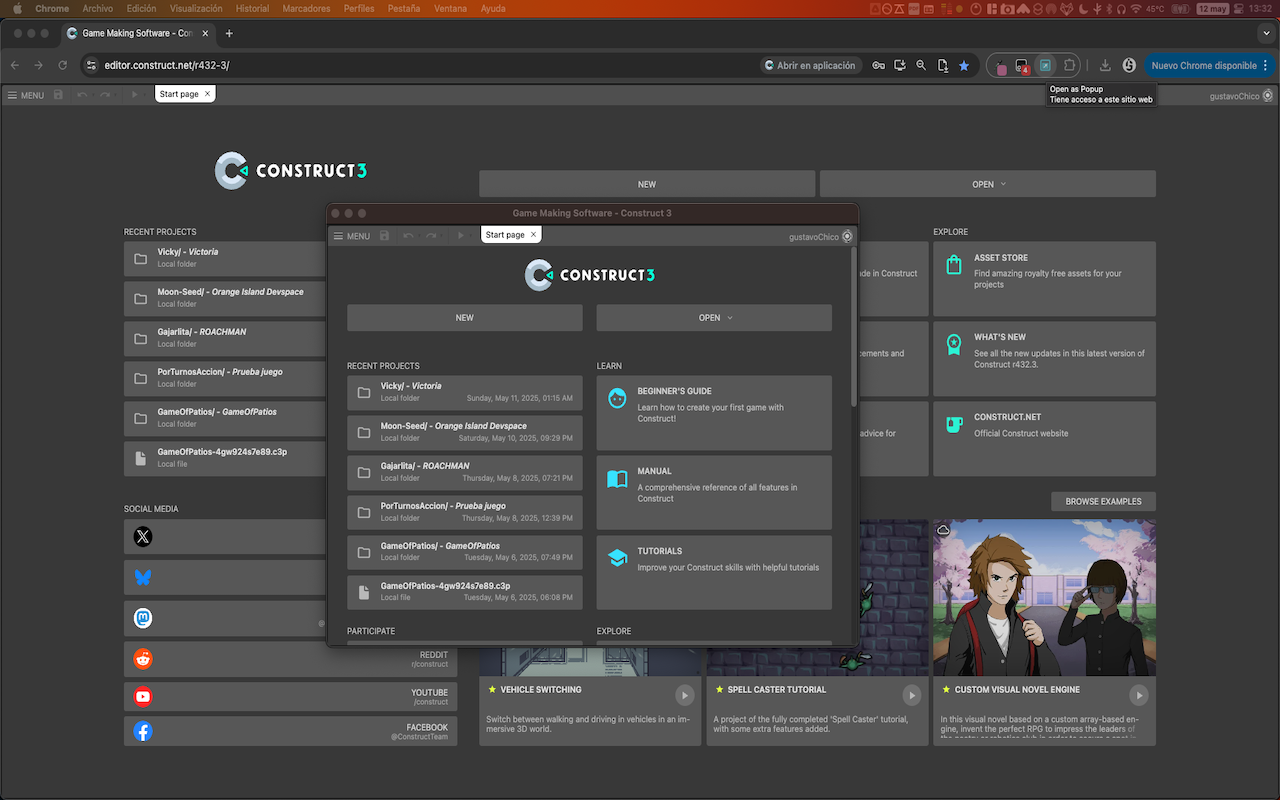Click the Beginner's Guide face icon
The width and height of the screenshot is (1280, 800).
tap(617, 398)
